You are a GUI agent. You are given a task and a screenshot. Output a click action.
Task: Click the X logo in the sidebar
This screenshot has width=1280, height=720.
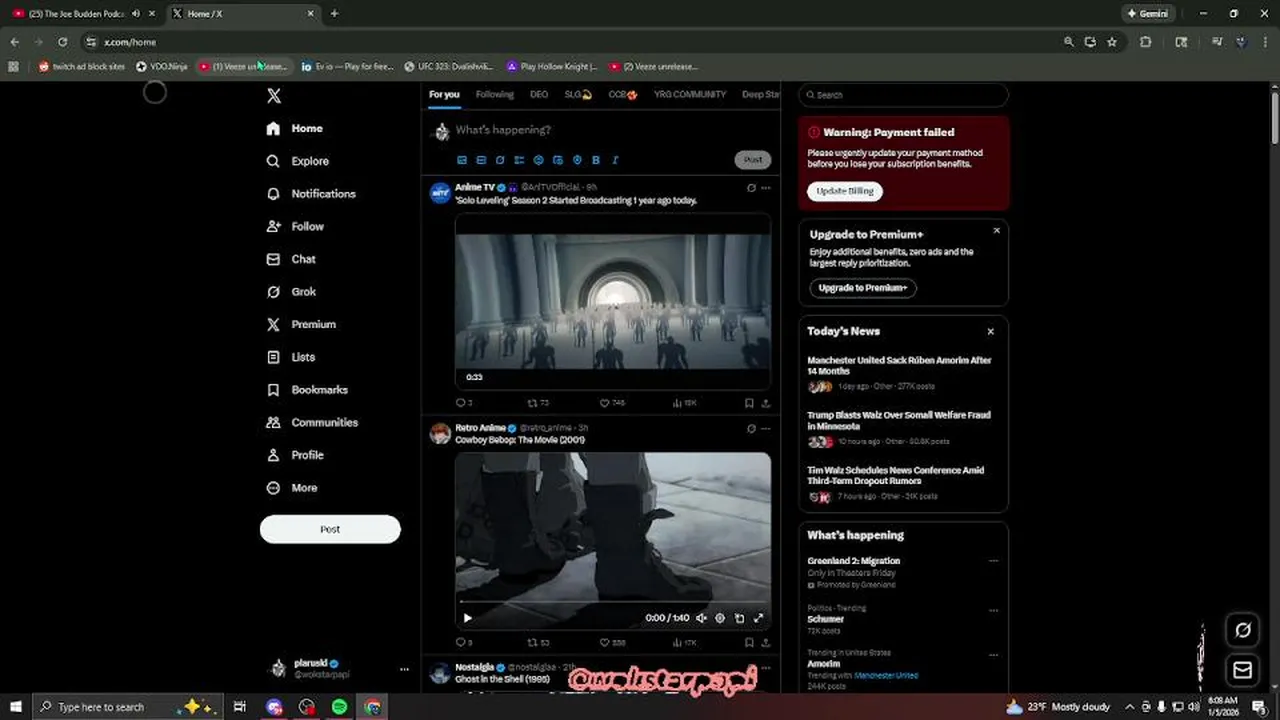274,96
